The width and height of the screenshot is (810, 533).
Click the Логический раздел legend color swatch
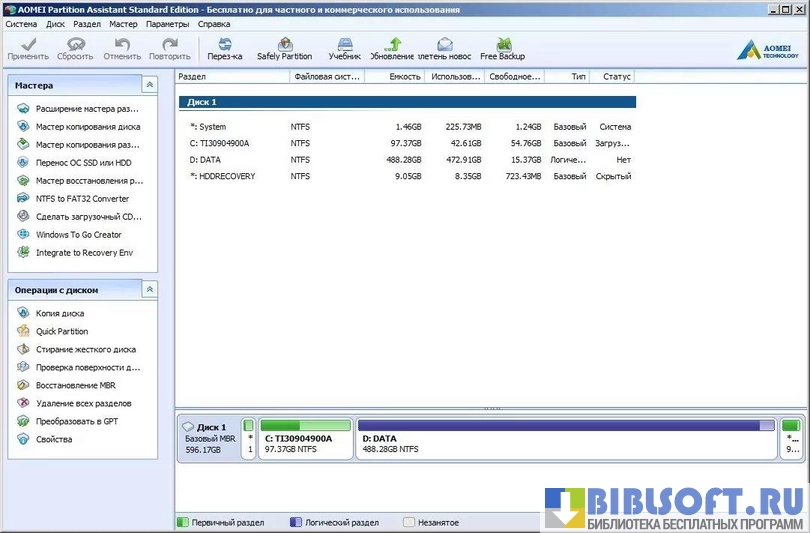tap(296, 523)
